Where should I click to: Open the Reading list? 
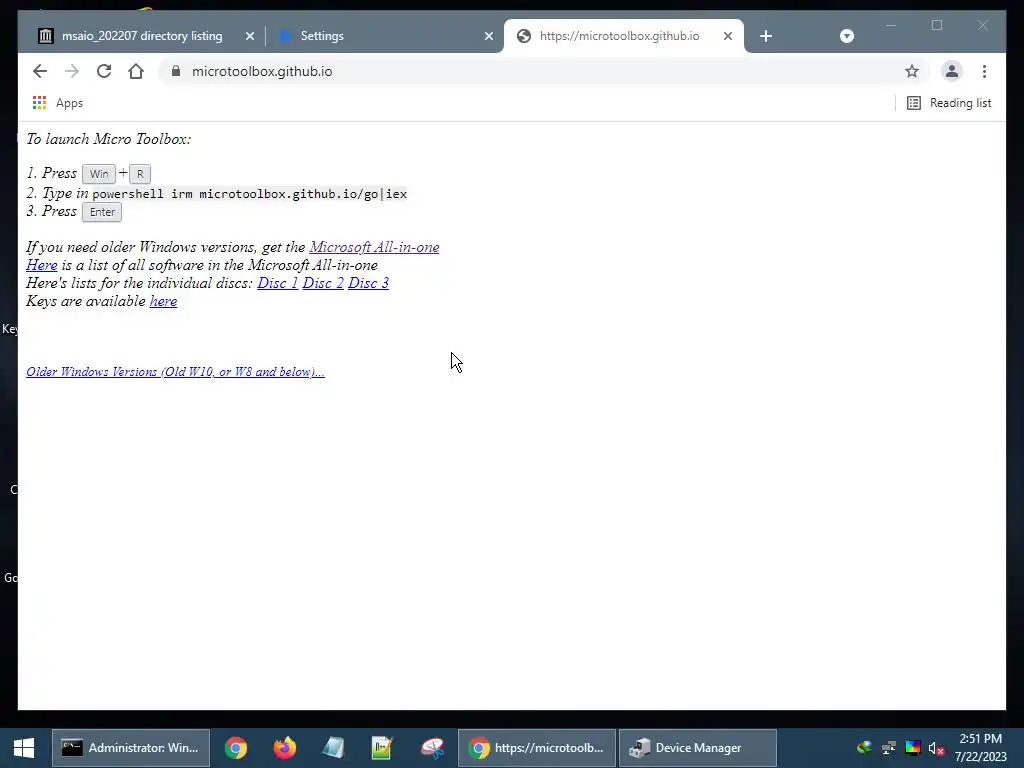tap(949, 103)
